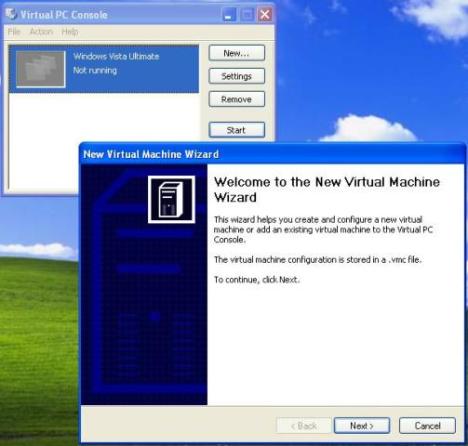Select the Windows Vista Ultimate thumbnail
The height and width of the screenshot is (446, 468).
point(41,69)
